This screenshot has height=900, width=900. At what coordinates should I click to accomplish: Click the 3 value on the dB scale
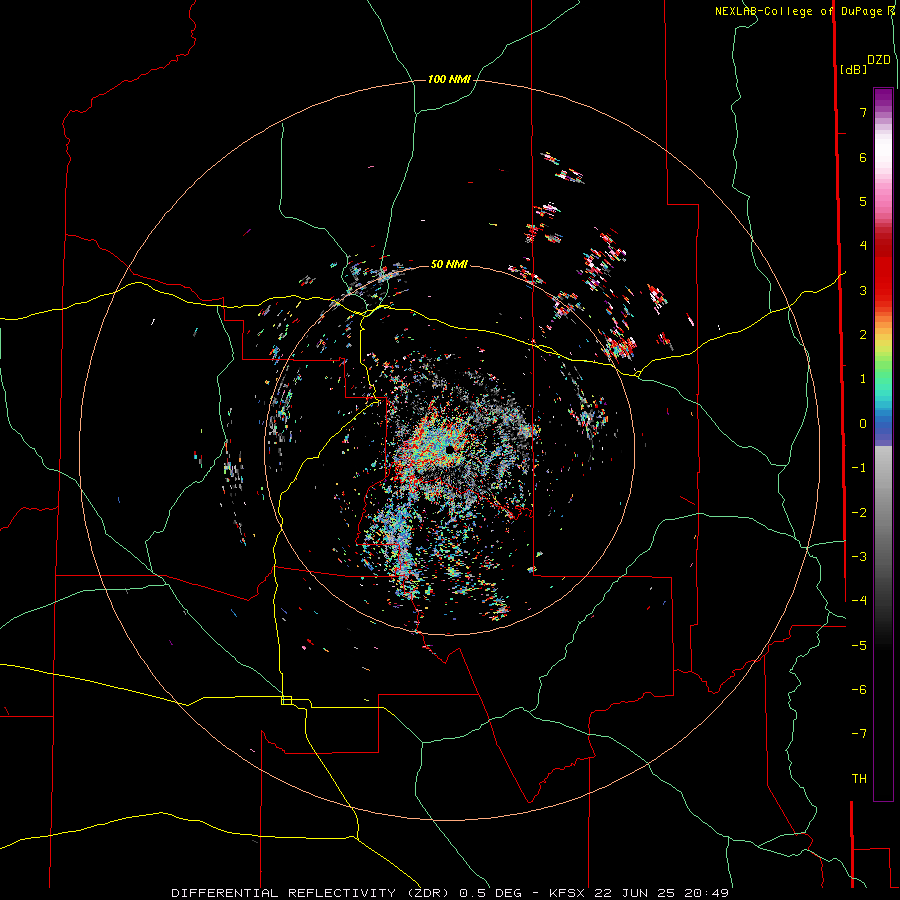pyautogui.click(x=863, y=290)
